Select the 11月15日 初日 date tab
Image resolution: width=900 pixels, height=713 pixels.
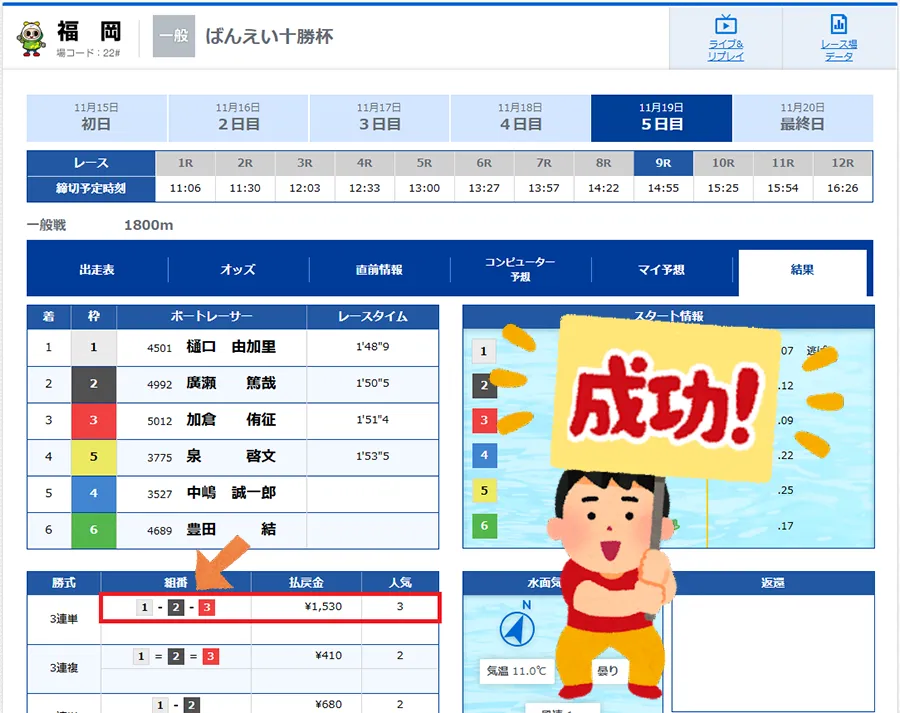96,118
